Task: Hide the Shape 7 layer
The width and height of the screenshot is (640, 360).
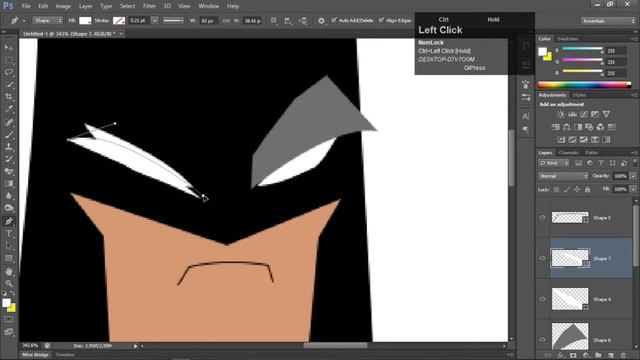Action: pos(542,258)
